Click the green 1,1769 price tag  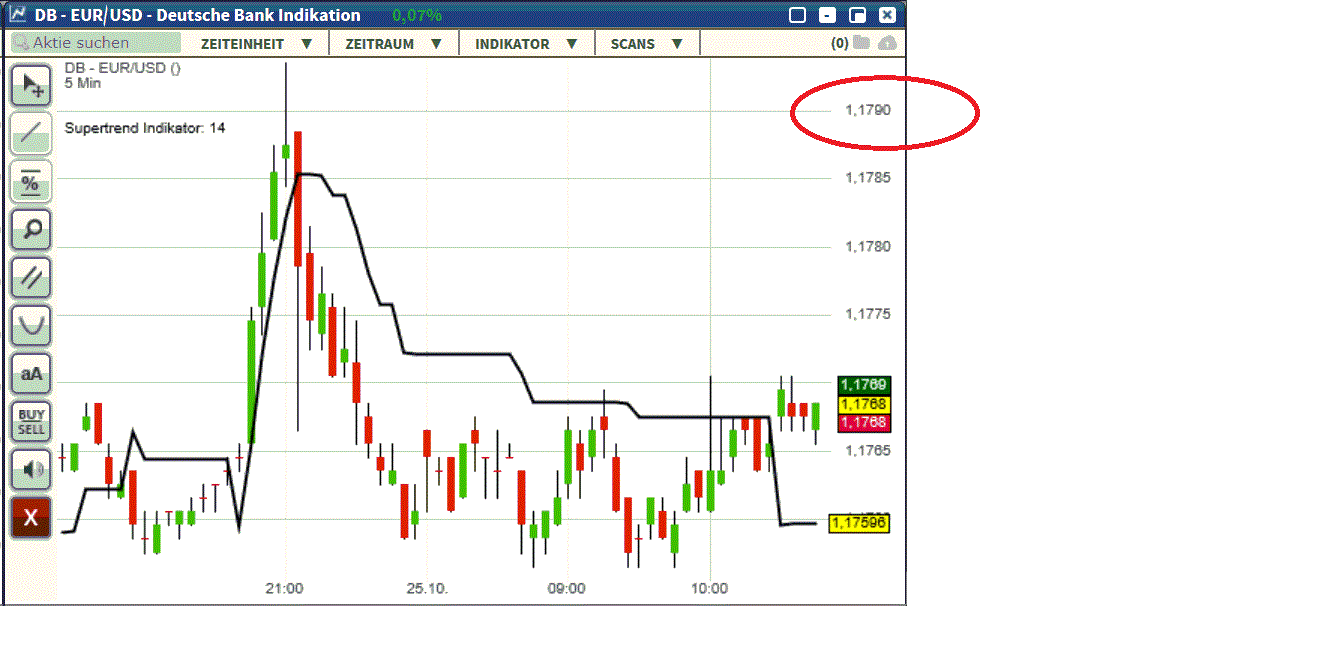tap(863, 385)
